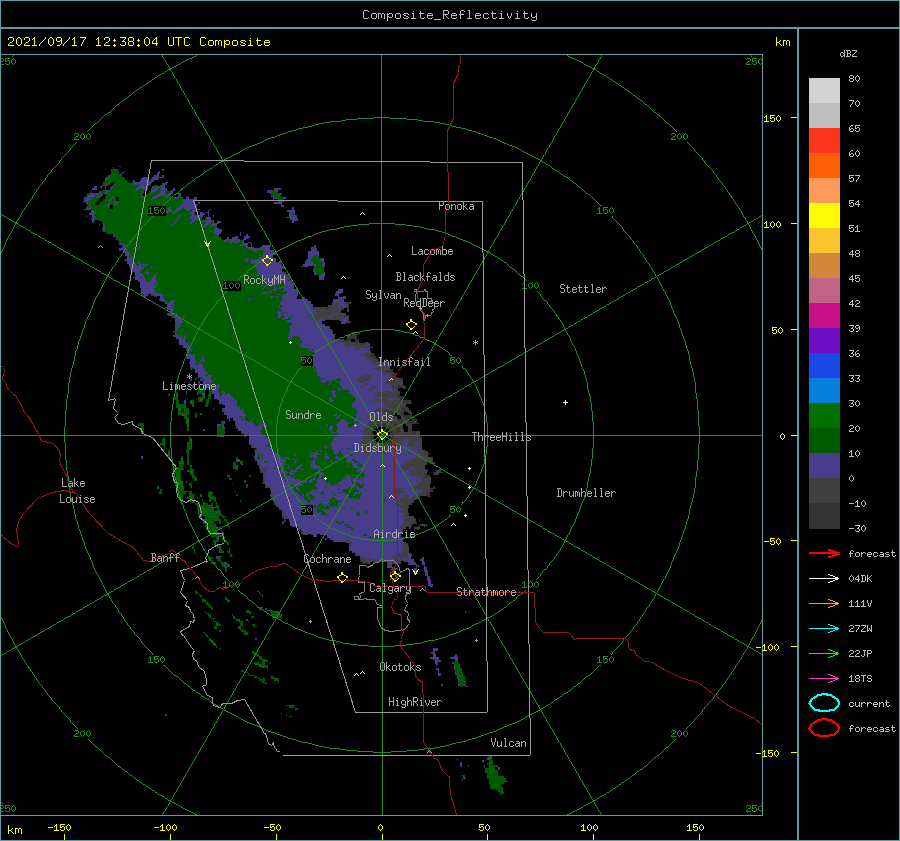Screen dimensions: 900x841
Task: Click the magenta 39-42 dBZ swatch
Action: point(824,316)
